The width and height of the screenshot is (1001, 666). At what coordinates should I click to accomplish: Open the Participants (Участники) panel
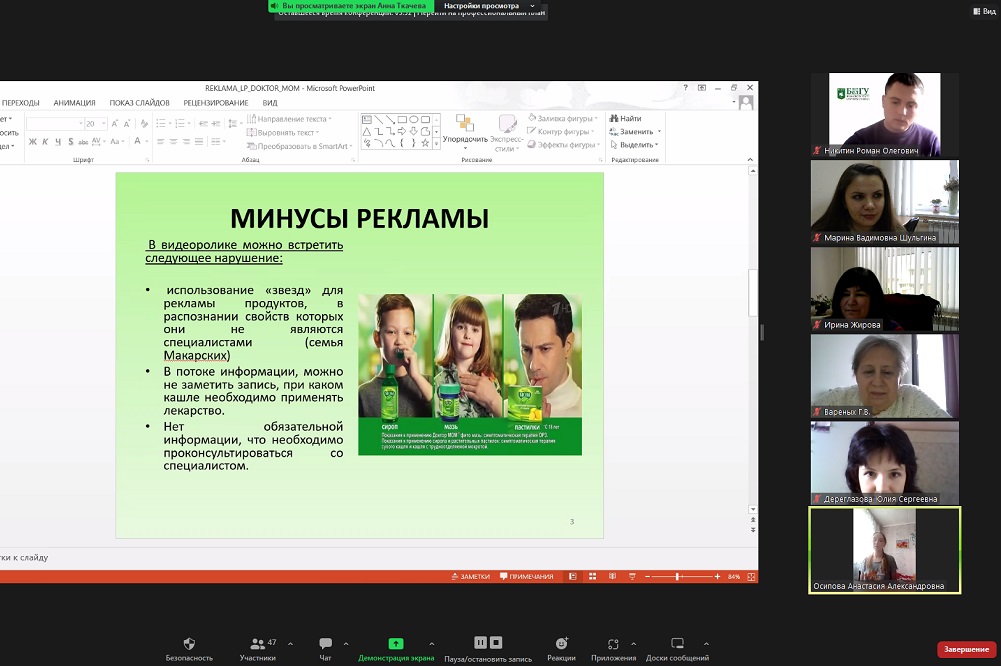[x=257, y=644]
